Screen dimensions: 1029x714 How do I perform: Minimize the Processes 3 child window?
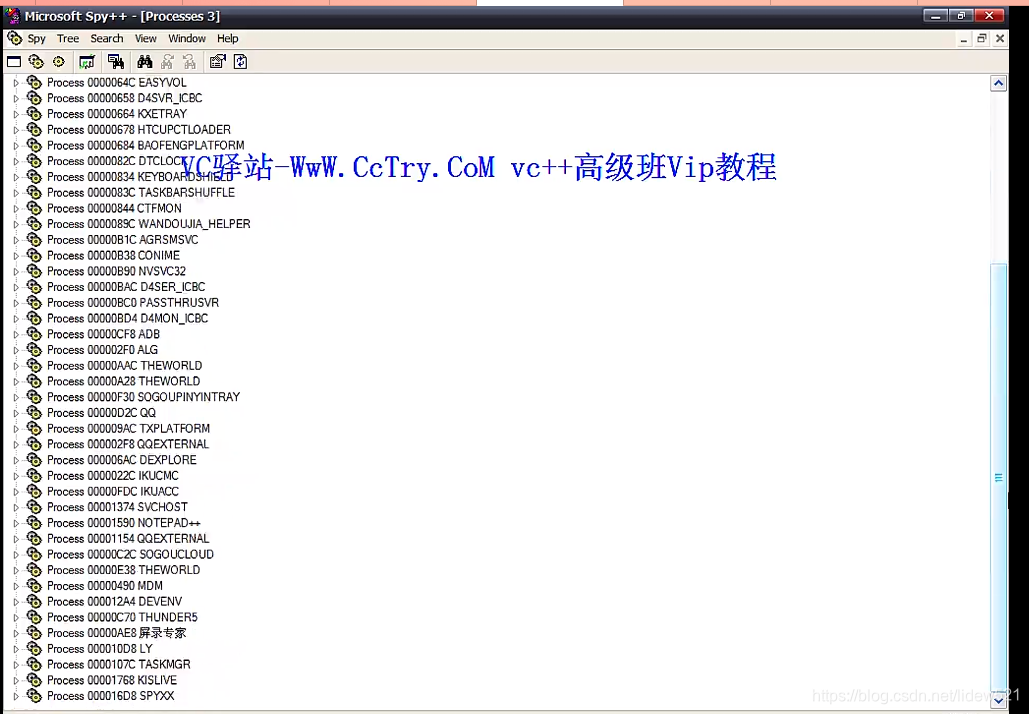click(x=963, y=39)
